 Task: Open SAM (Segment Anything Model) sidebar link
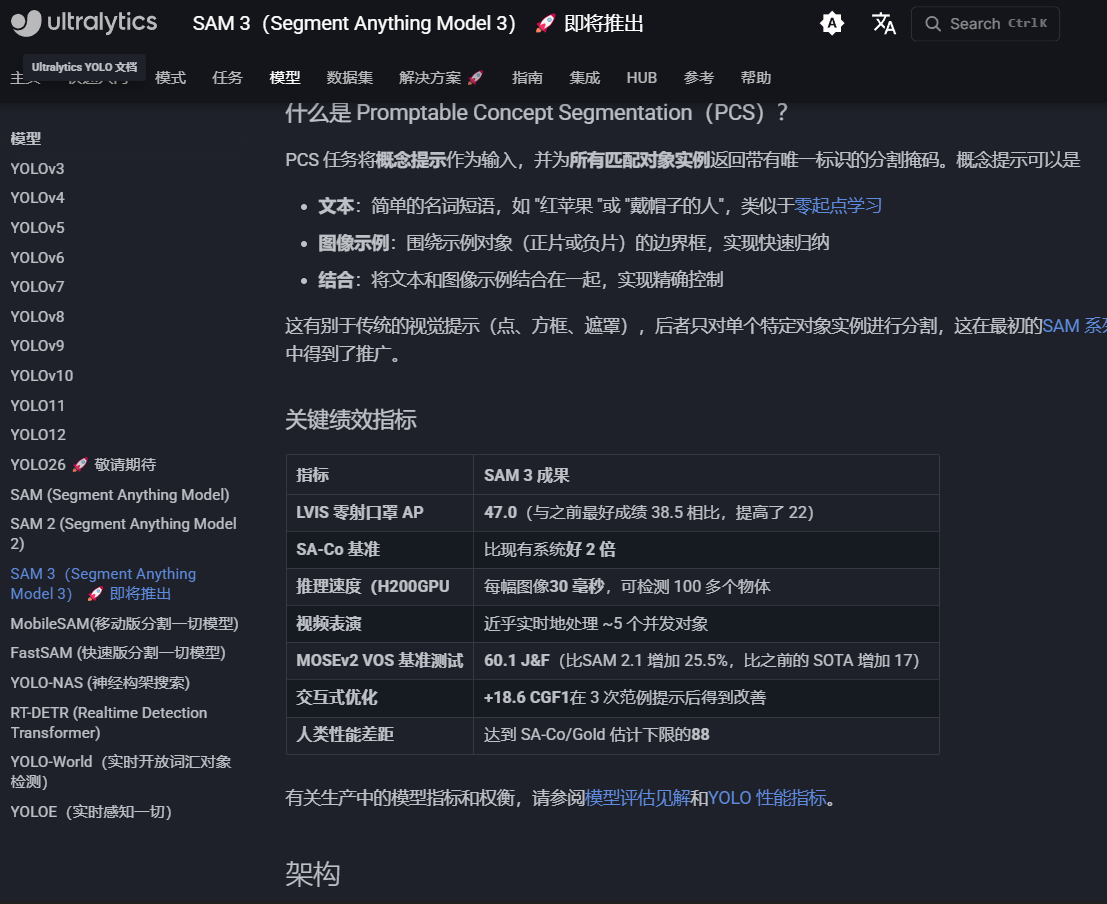pos(120,494)
